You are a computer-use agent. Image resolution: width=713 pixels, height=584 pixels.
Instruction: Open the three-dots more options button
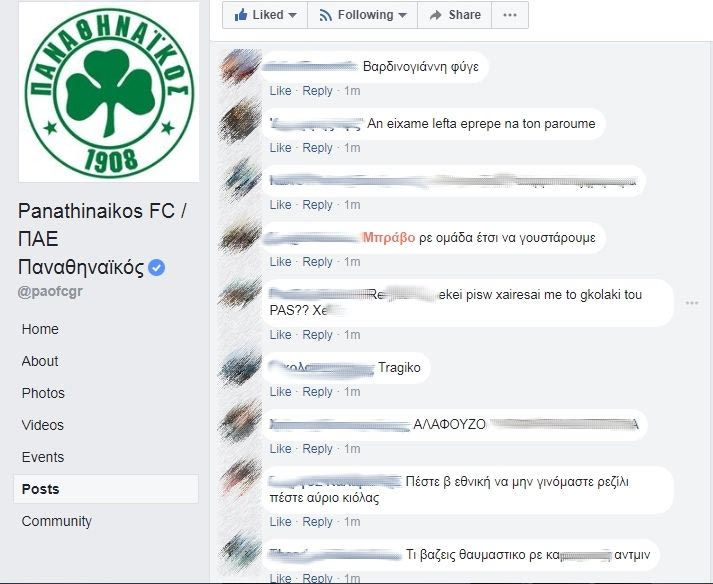point(510,15)
